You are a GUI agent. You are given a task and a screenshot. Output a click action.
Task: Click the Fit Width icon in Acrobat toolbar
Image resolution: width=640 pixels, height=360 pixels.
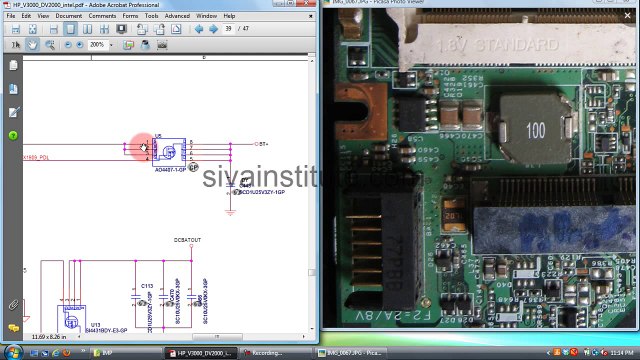coord(16,29)
